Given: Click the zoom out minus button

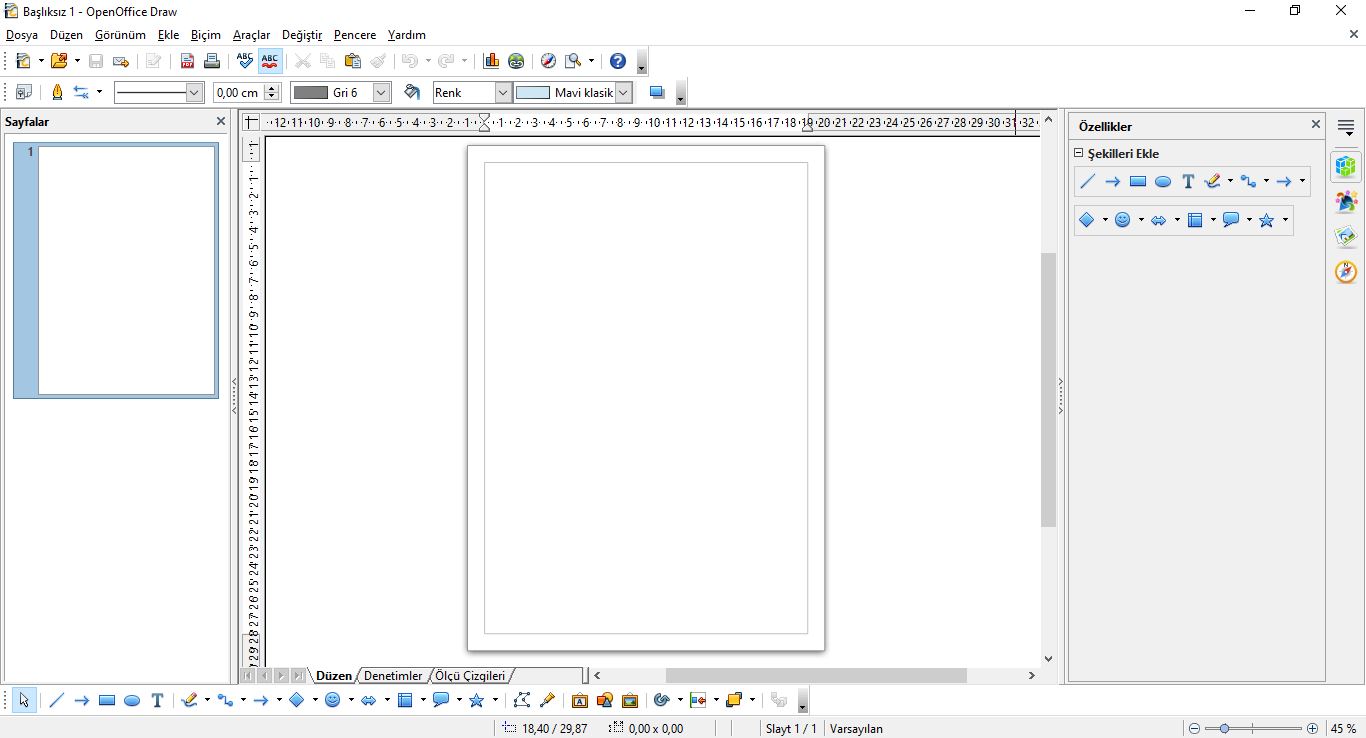Looking at the screenshot, I should tap(1194, 729).
